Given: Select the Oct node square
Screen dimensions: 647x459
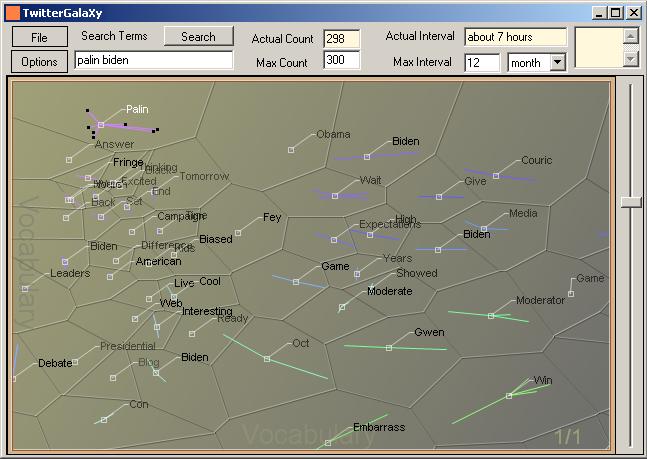Looking at the screenshot, I should pos(267,359).
